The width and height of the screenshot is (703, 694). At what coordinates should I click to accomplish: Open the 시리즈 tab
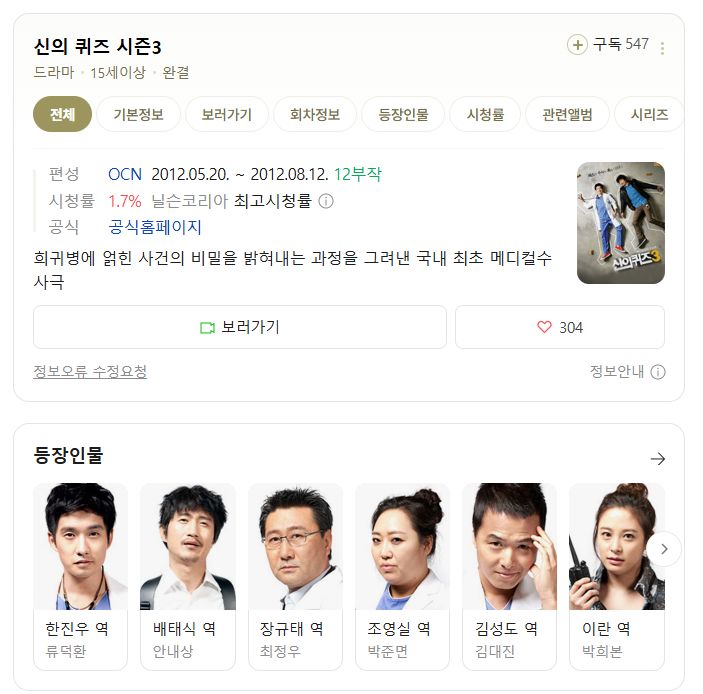[649, 114]
